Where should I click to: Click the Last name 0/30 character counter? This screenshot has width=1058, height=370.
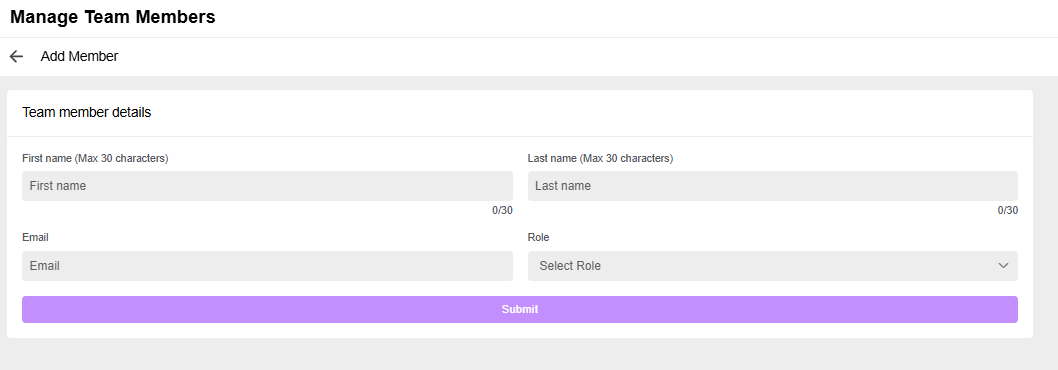coord(1007,211)
